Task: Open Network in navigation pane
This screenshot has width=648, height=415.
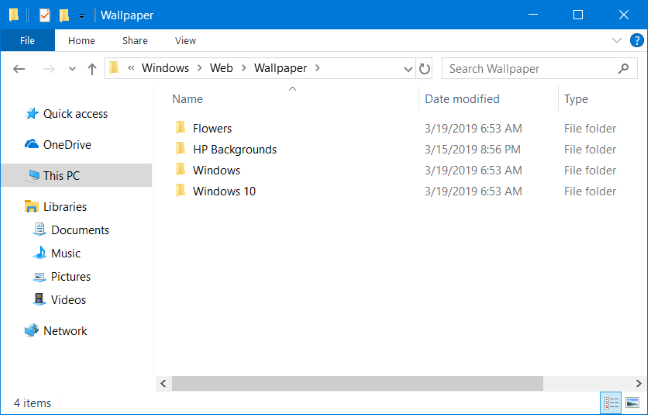Action: click(x=65, y=331)
